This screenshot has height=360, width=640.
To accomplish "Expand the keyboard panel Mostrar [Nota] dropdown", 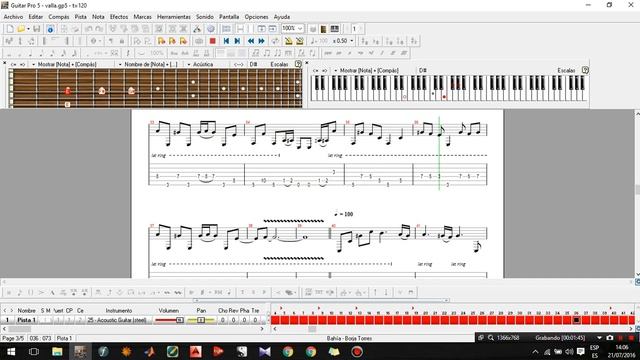I will coord(336,71).
